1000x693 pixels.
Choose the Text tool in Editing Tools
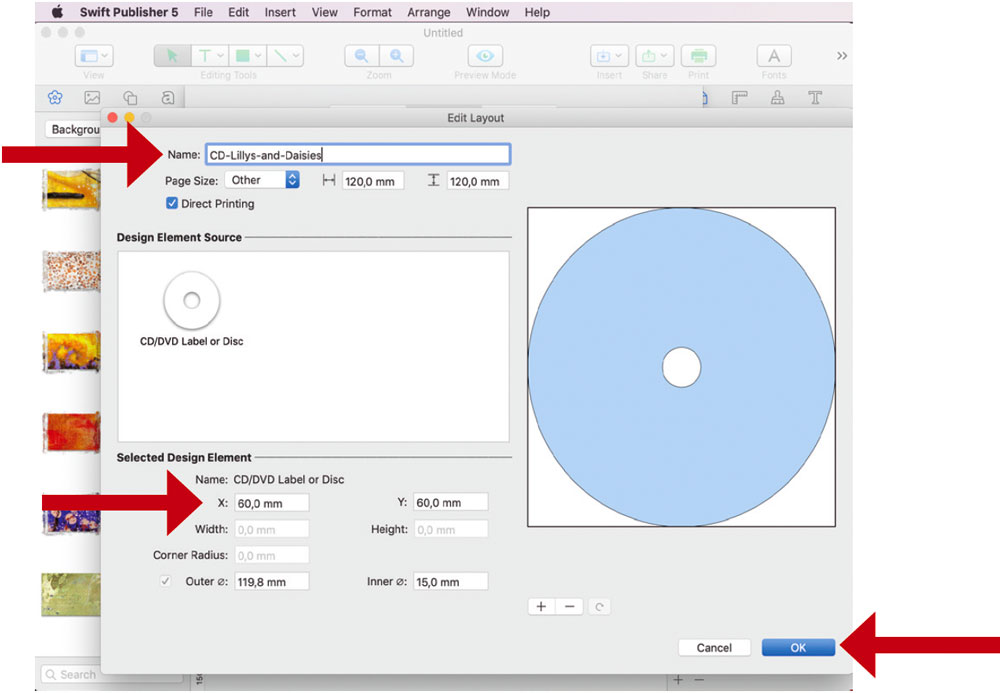tap(205, 56)
